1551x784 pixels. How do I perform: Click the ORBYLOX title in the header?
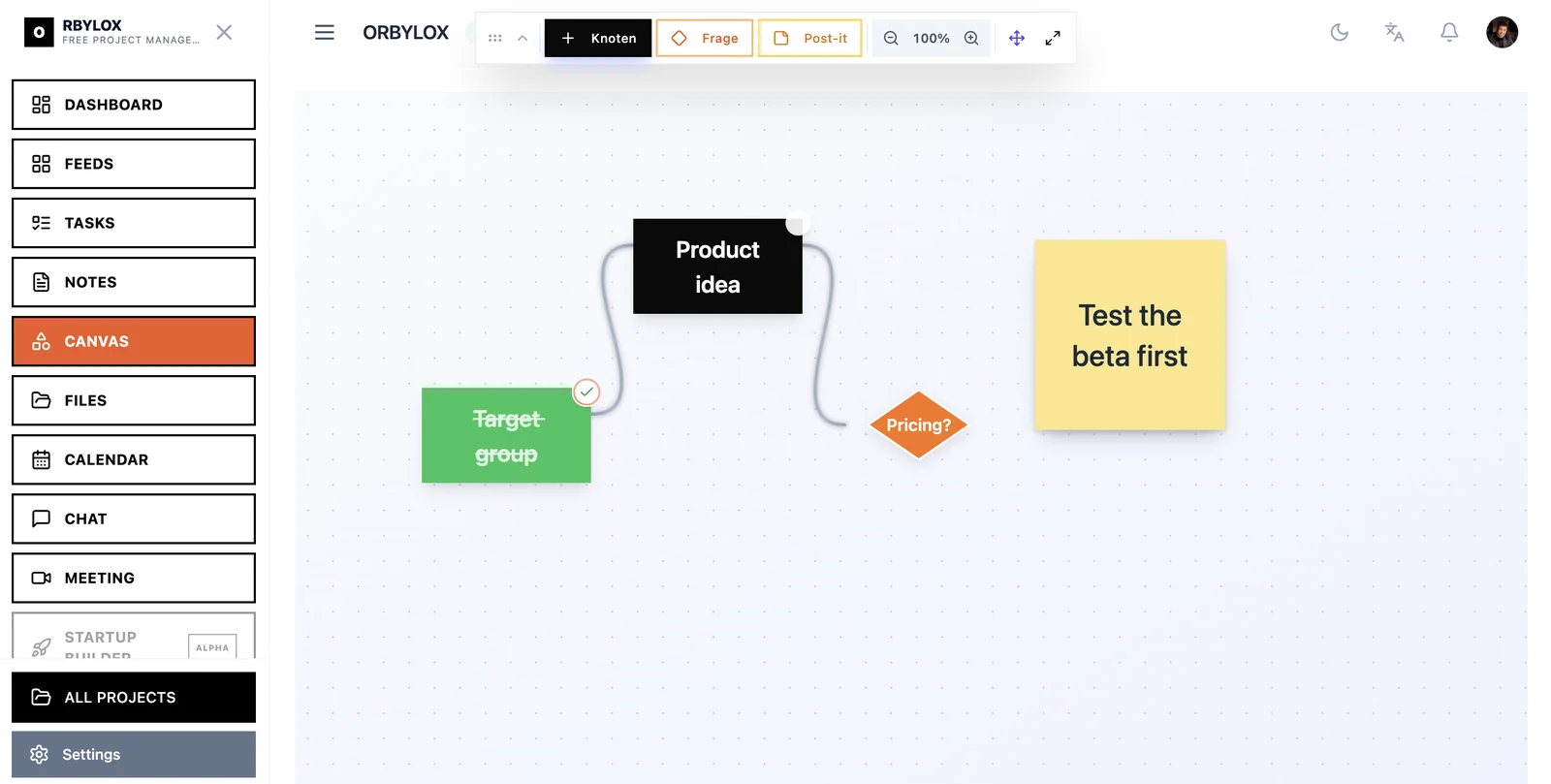[x=405, y=33]
